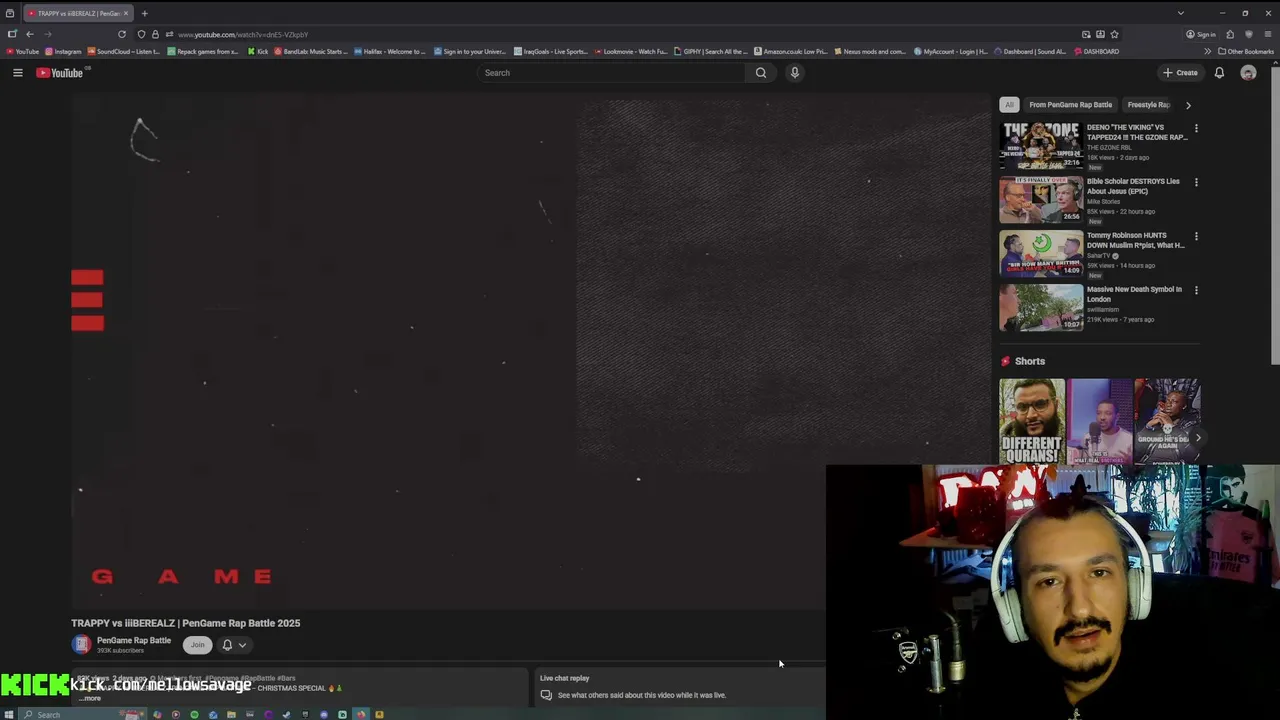
Task: Open the browser application hamburger menu
Action: 1268,34
